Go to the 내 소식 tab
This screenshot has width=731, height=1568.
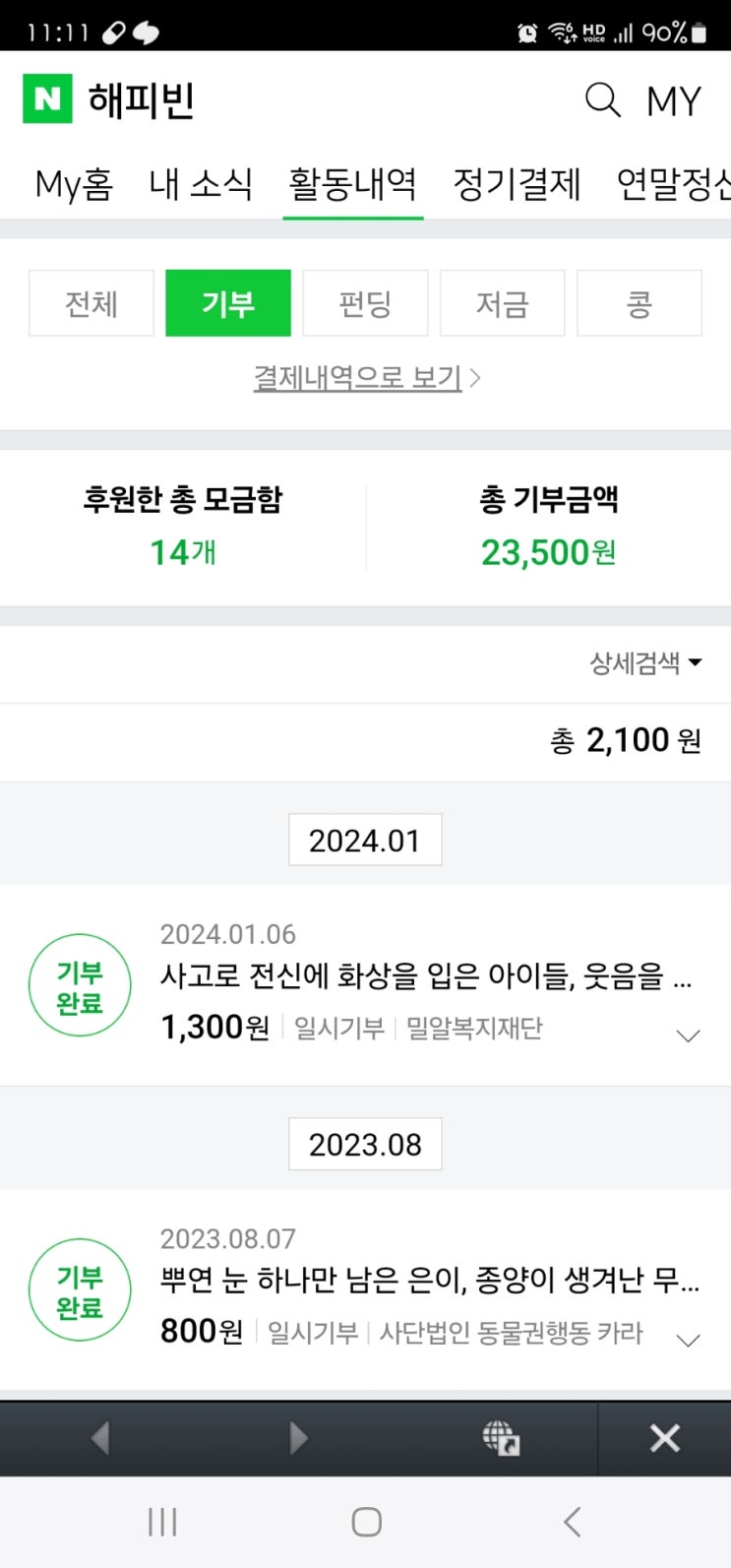pos(201,184)
